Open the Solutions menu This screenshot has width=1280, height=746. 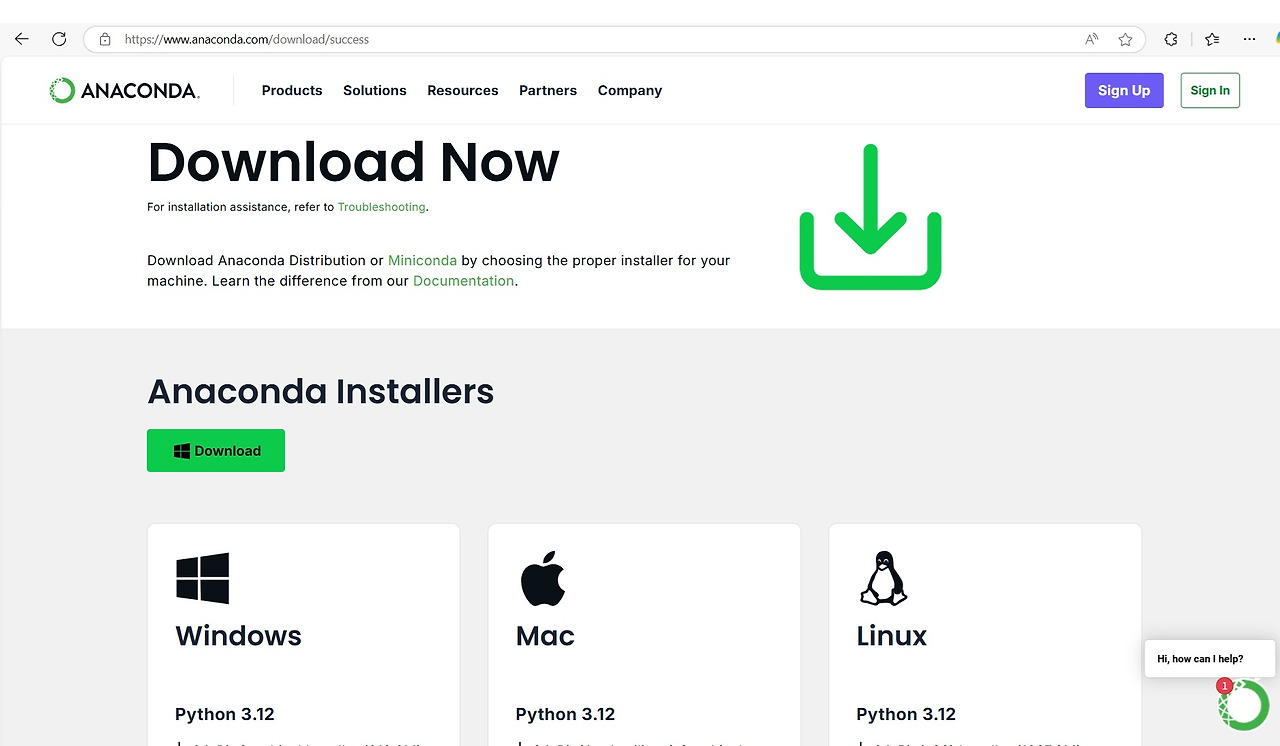click(x=375, y=90)
